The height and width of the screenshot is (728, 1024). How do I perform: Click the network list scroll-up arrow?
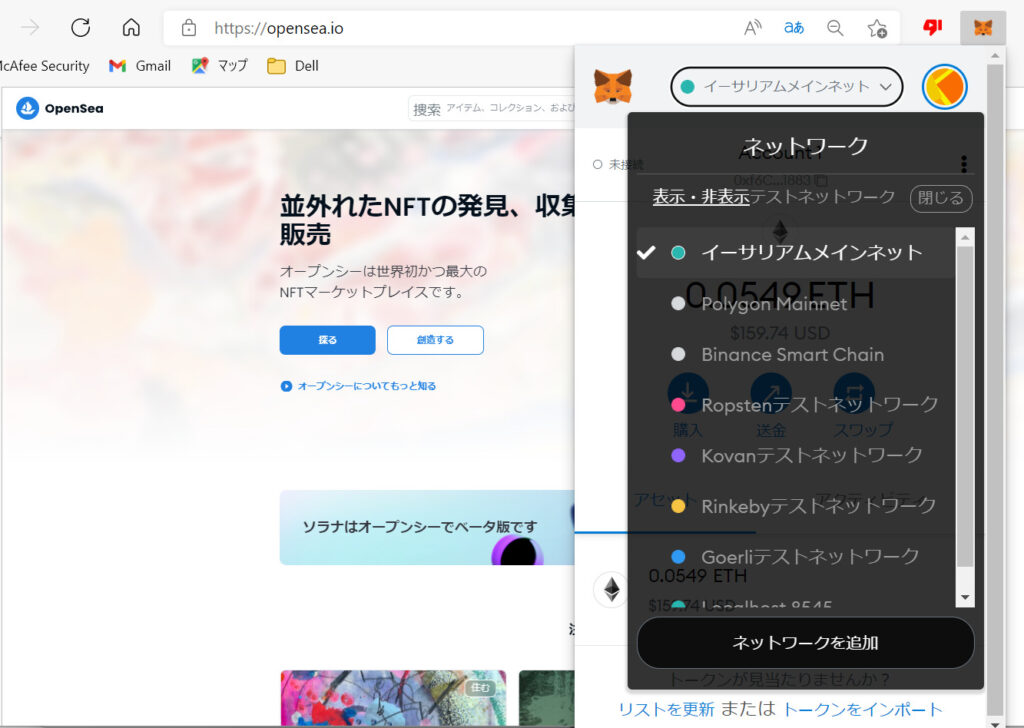965,237
